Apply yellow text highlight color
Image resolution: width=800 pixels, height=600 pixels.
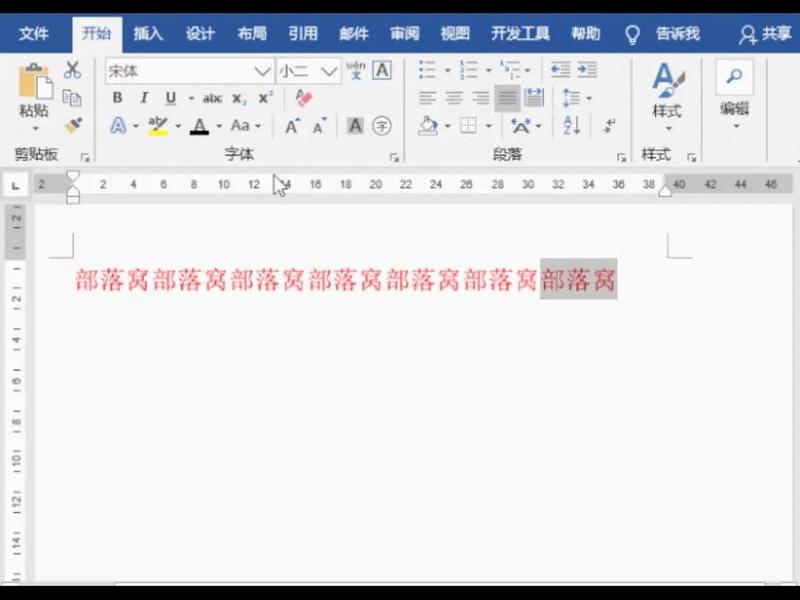(158, 126)
